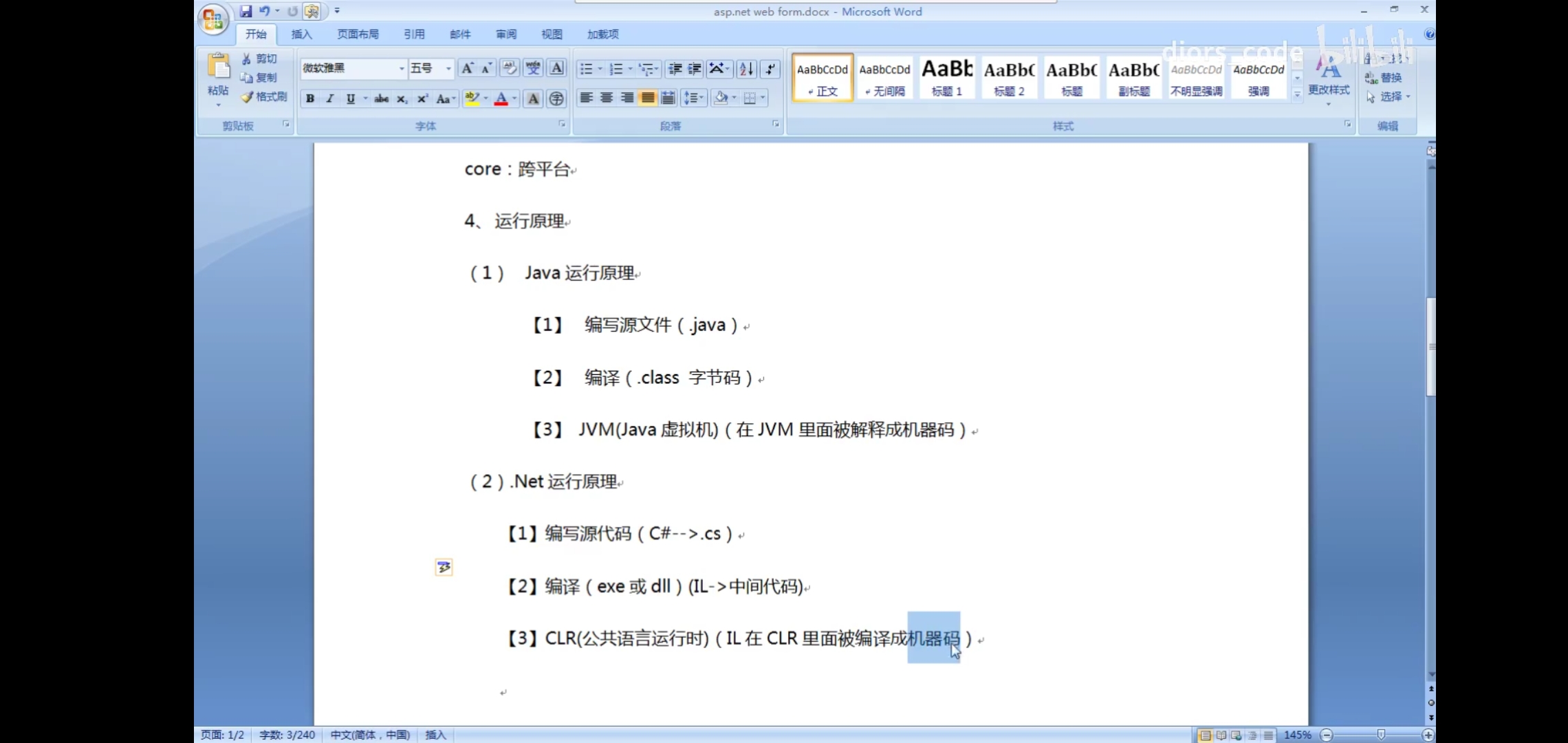Apply yellow text highlight color

click(x=472, y=99)
